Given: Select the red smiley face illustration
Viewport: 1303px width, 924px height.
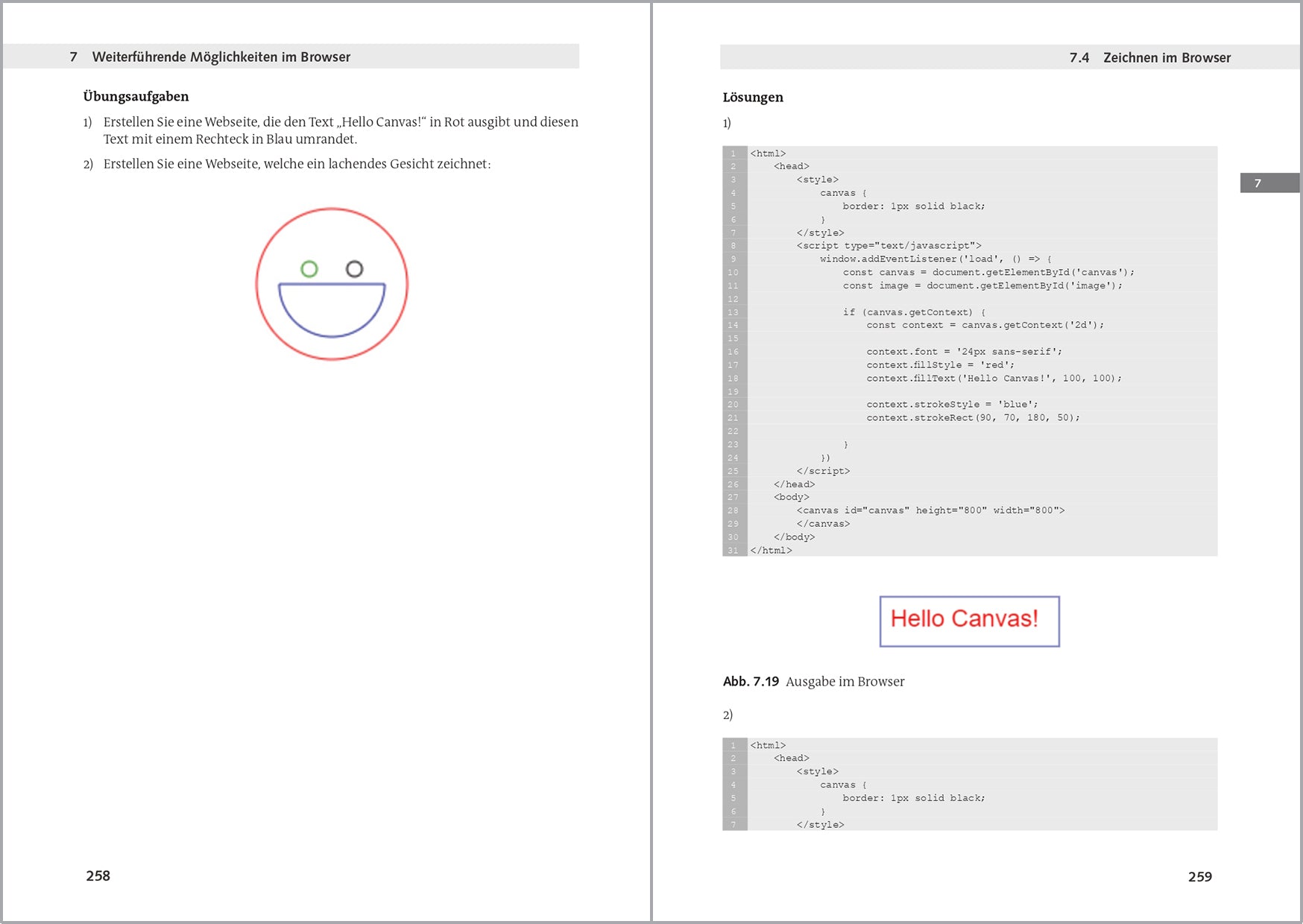Looking at the screenshot, I should pyautogui.click(x=332, y=283).
